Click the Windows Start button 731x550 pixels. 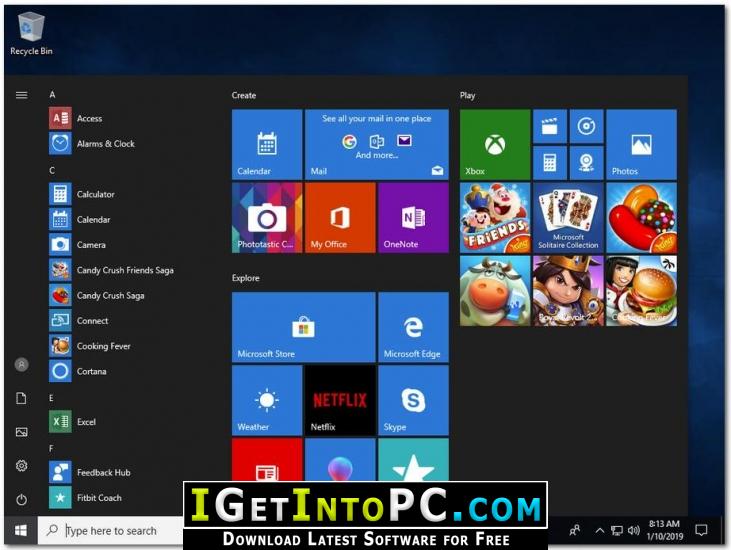21,530
